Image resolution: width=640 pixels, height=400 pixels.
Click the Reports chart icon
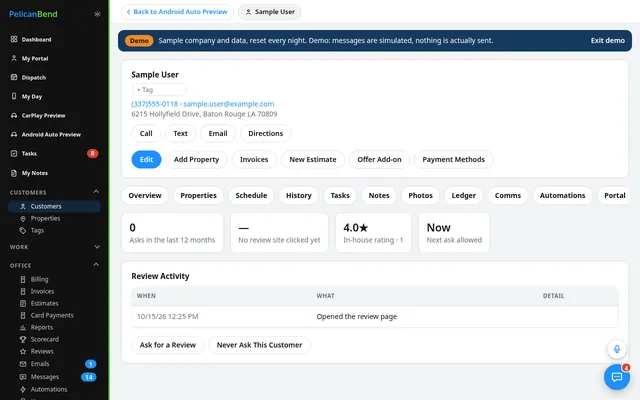pos(23,327)
